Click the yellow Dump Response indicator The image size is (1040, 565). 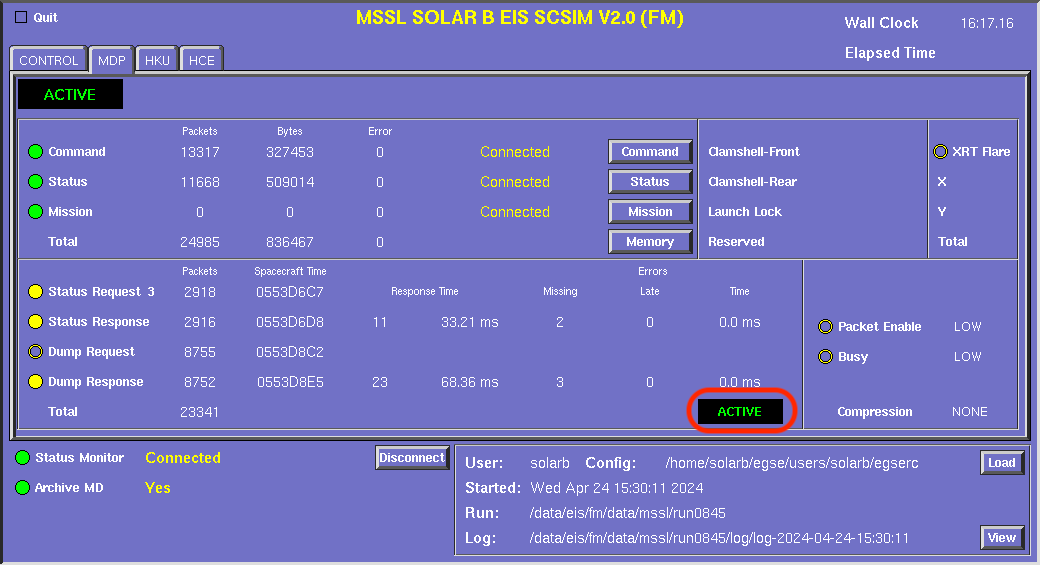coord(35,381)
